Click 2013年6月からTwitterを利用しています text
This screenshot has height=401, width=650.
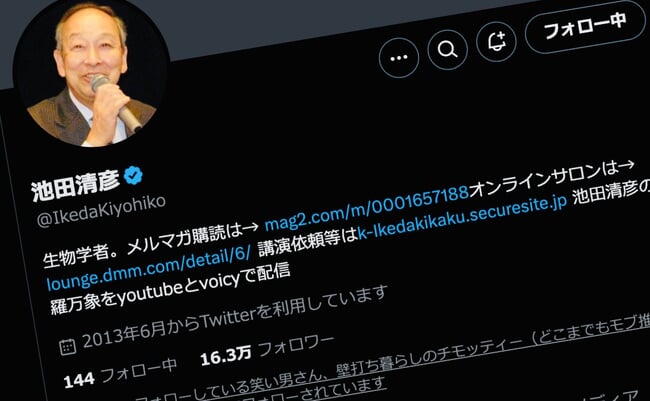click(235, 318)
